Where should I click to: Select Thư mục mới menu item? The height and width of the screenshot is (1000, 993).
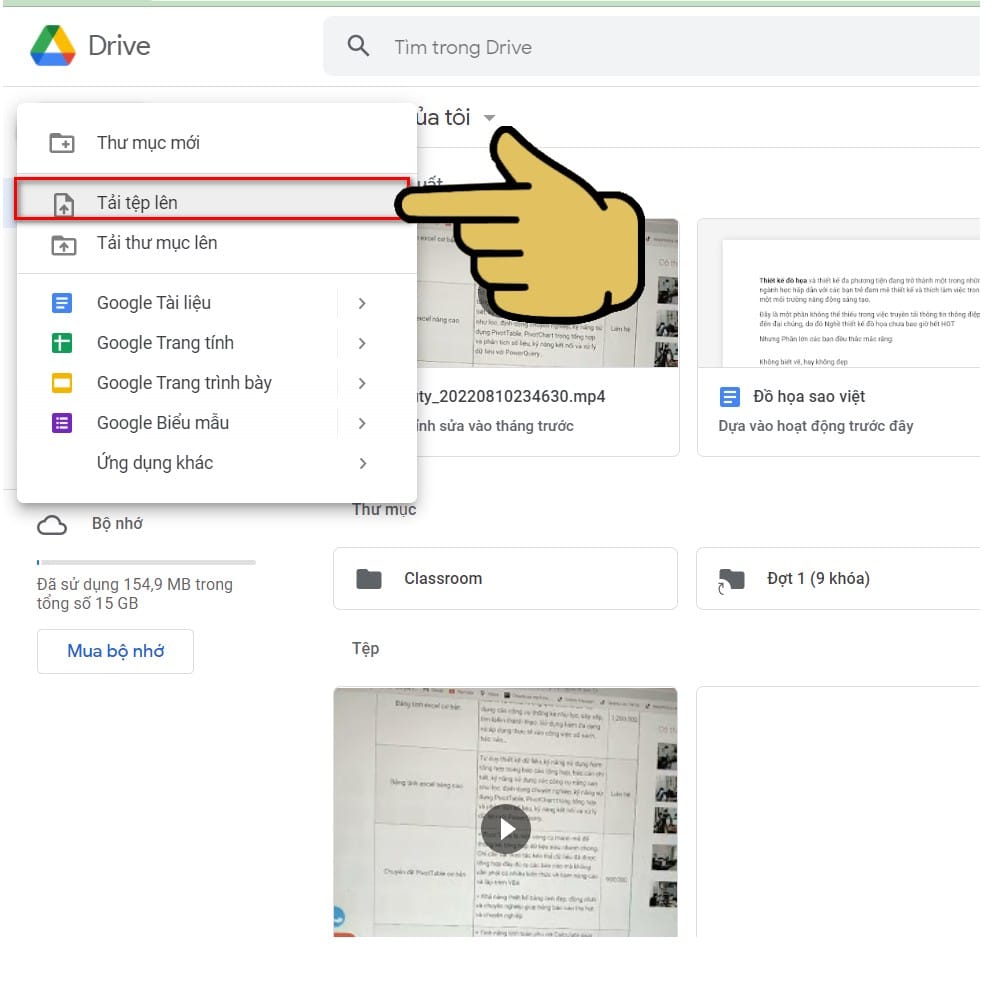point(217,143)
